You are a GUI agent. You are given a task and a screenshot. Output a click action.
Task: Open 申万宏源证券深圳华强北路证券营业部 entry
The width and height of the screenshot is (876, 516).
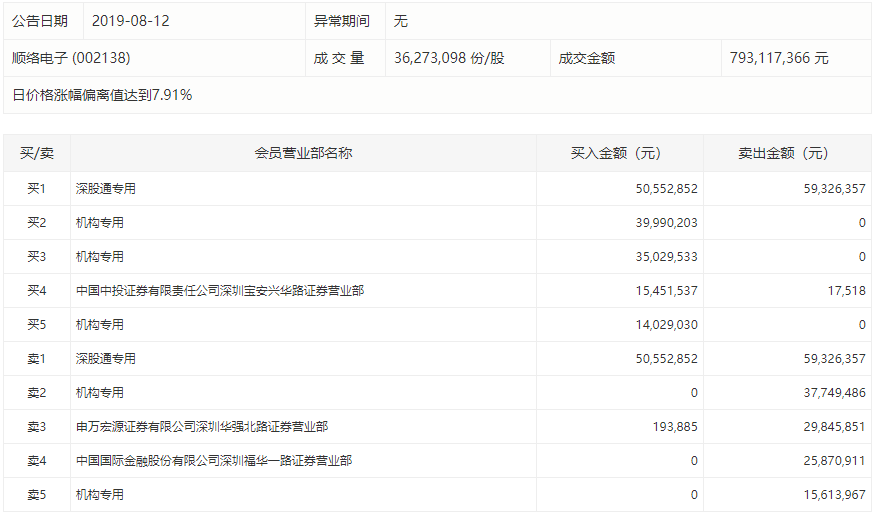coord(202,427)
